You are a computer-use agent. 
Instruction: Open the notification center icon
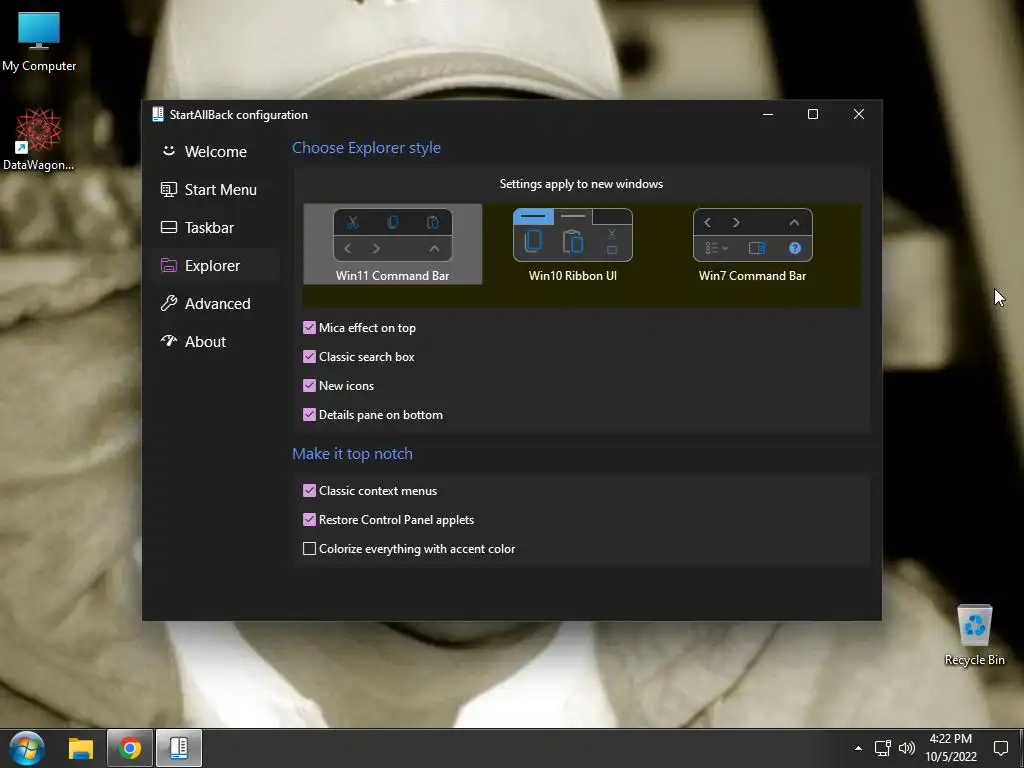[x=1000, y=748]
